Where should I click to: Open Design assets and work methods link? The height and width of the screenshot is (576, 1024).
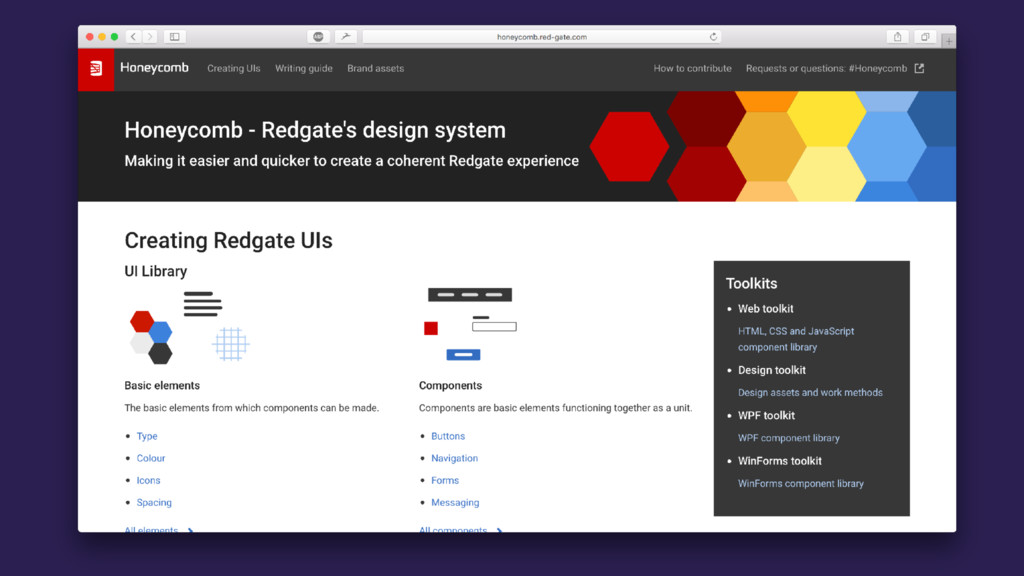pyautogui.click(x=810, y=392)
